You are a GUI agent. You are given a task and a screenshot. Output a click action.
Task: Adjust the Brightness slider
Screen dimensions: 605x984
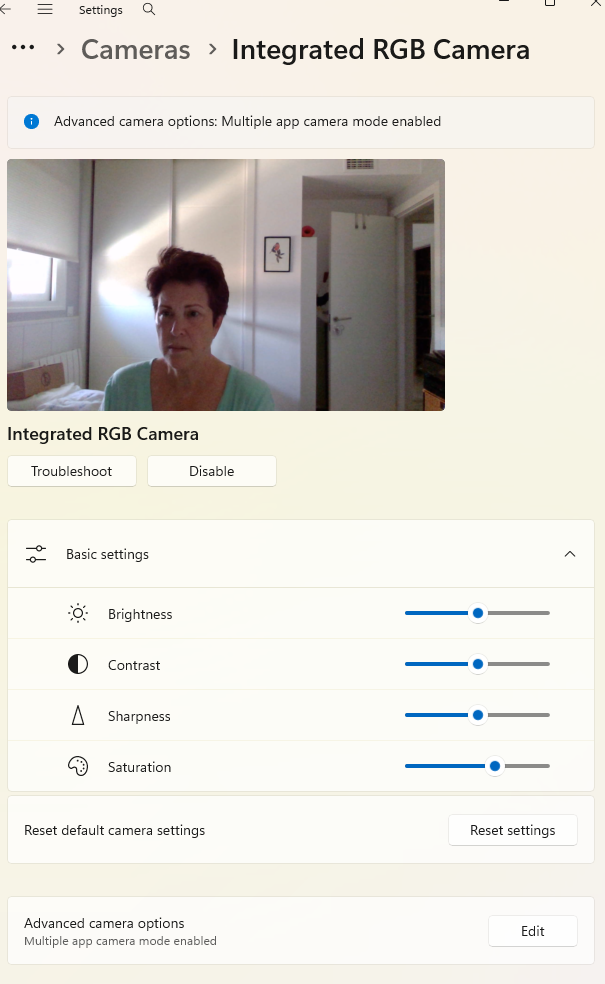tap(478, 613)
